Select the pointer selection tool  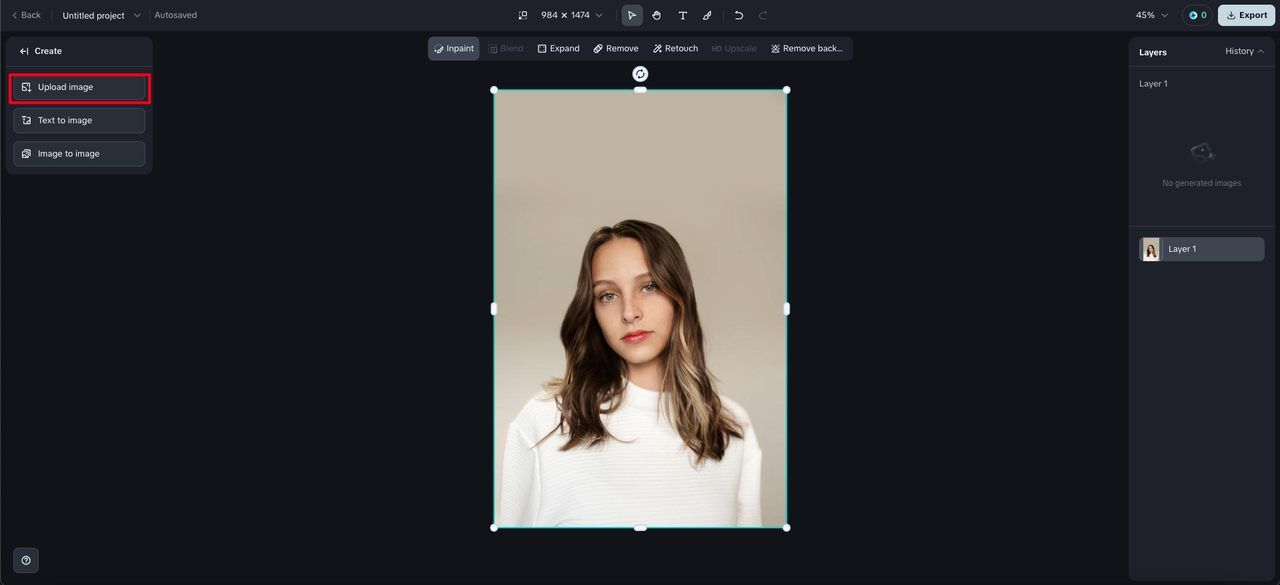632,15
